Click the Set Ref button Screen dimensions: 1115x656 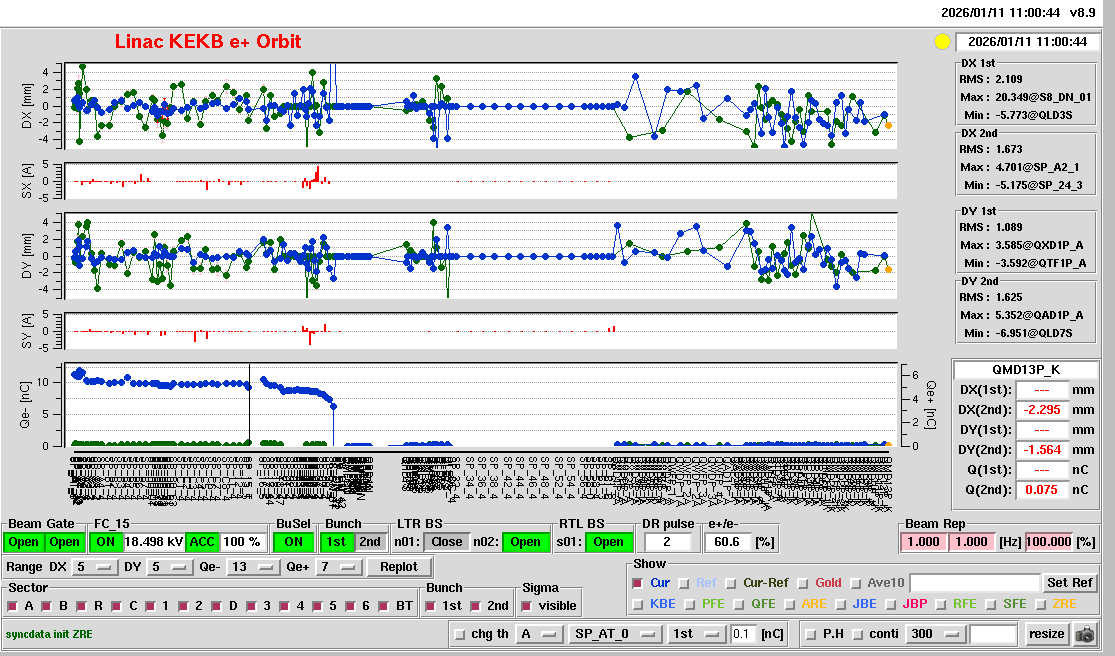1069,583
